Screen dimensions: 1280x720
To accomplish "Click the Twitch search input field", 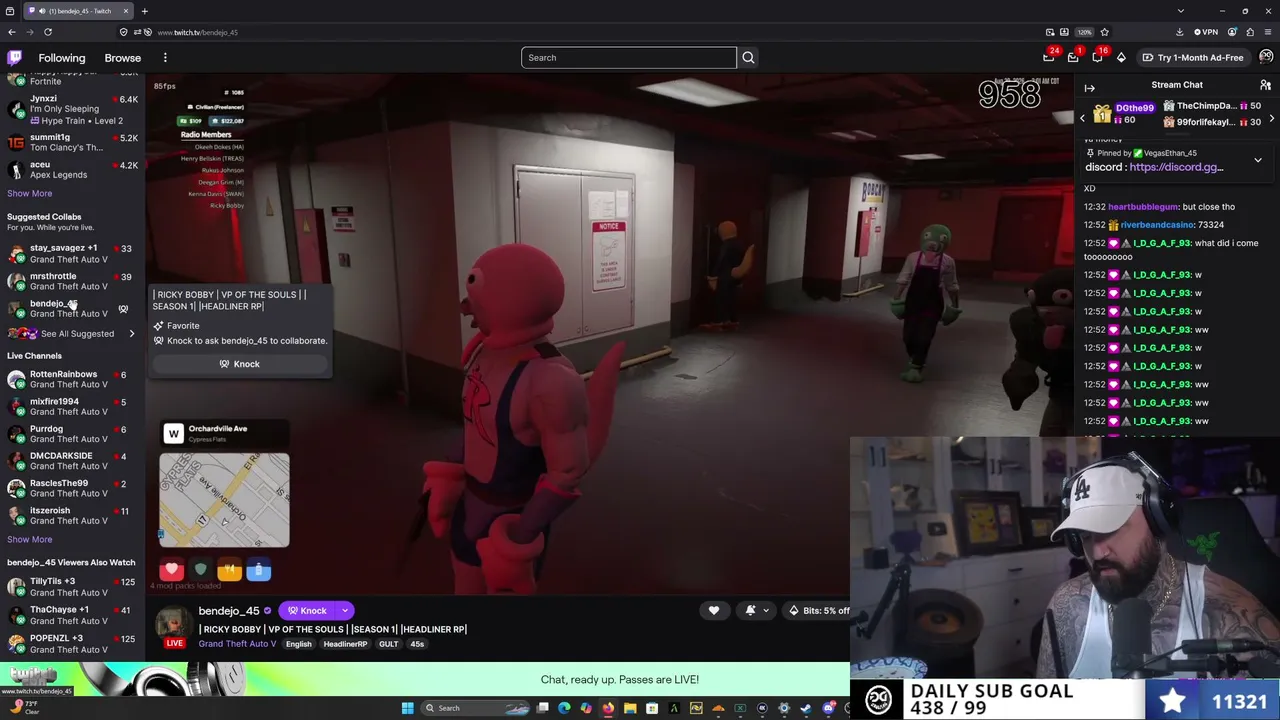I will (x=629, y=58).
